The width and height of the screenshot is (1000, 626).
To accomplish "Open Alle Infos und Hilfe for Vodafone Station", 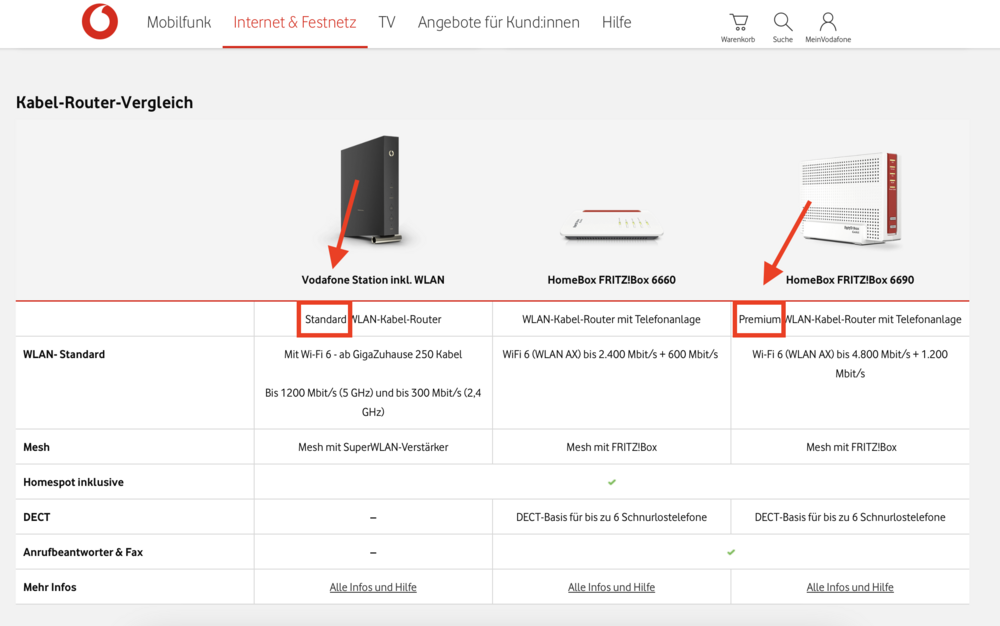I will [x=373, y=587].
